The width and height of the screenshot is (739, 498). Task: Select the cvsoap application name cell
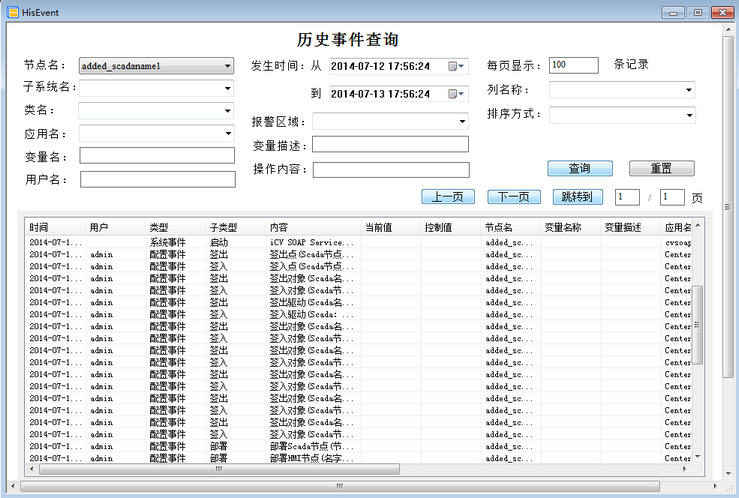point(678,242)
